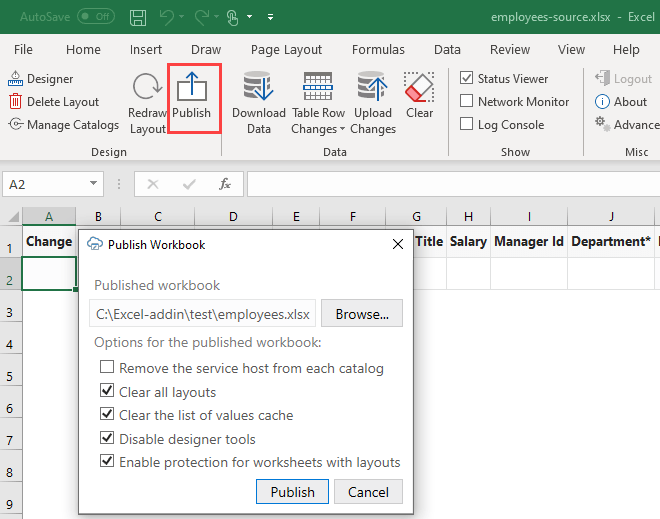Select column A header
The width and height of the screenshot is (660, 519).
click(49, 217)
